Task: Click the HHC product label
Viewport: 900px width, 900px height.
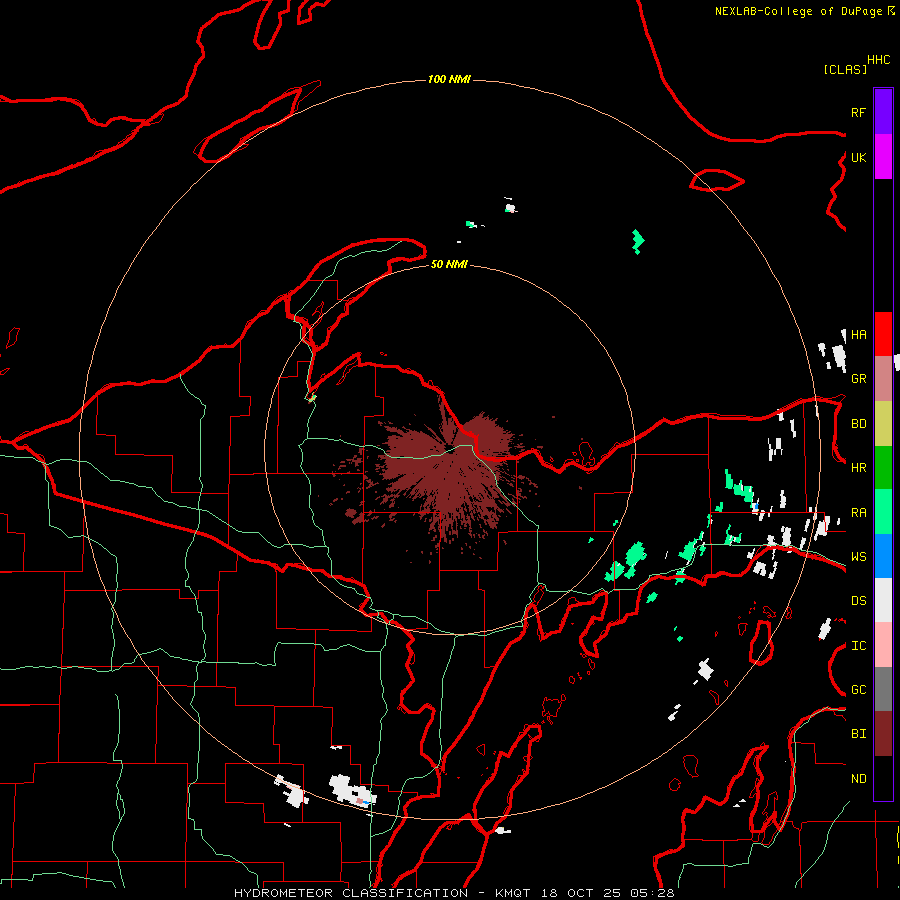Action: [878, 60]
